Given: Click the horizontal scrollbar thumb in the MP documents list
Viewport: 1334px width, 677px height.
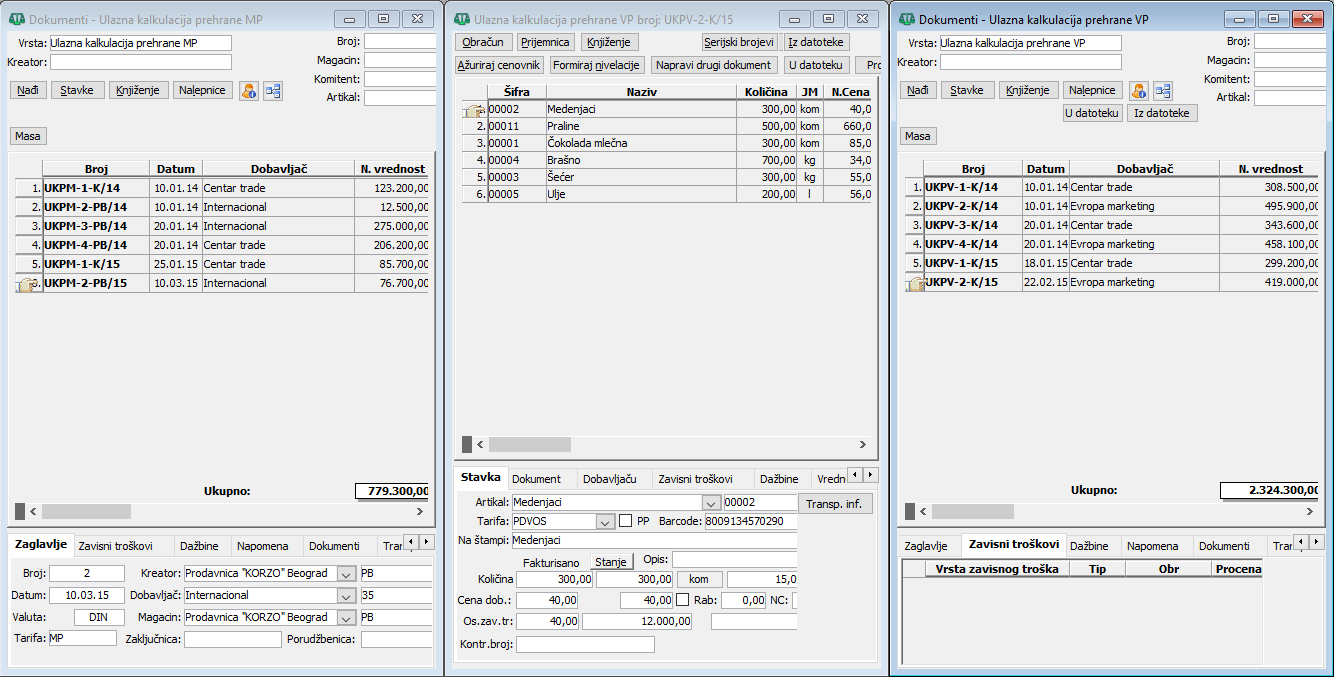Looking at the screenshot, I should [86, 511].
